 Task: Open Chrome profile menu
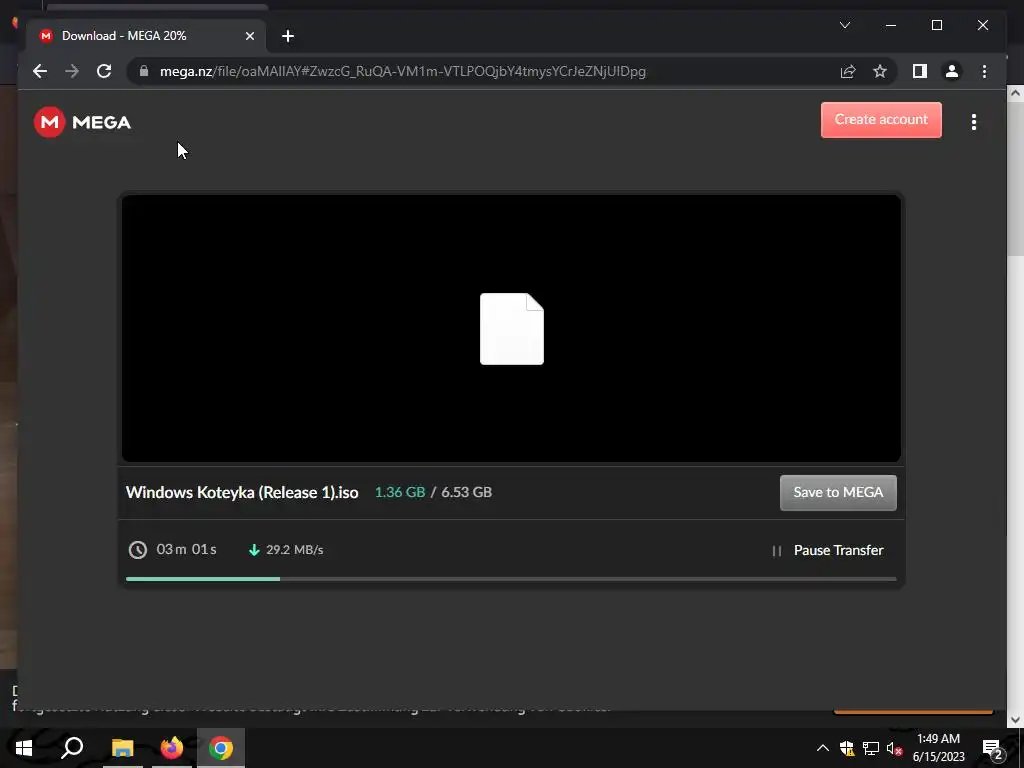pos(952,71)
